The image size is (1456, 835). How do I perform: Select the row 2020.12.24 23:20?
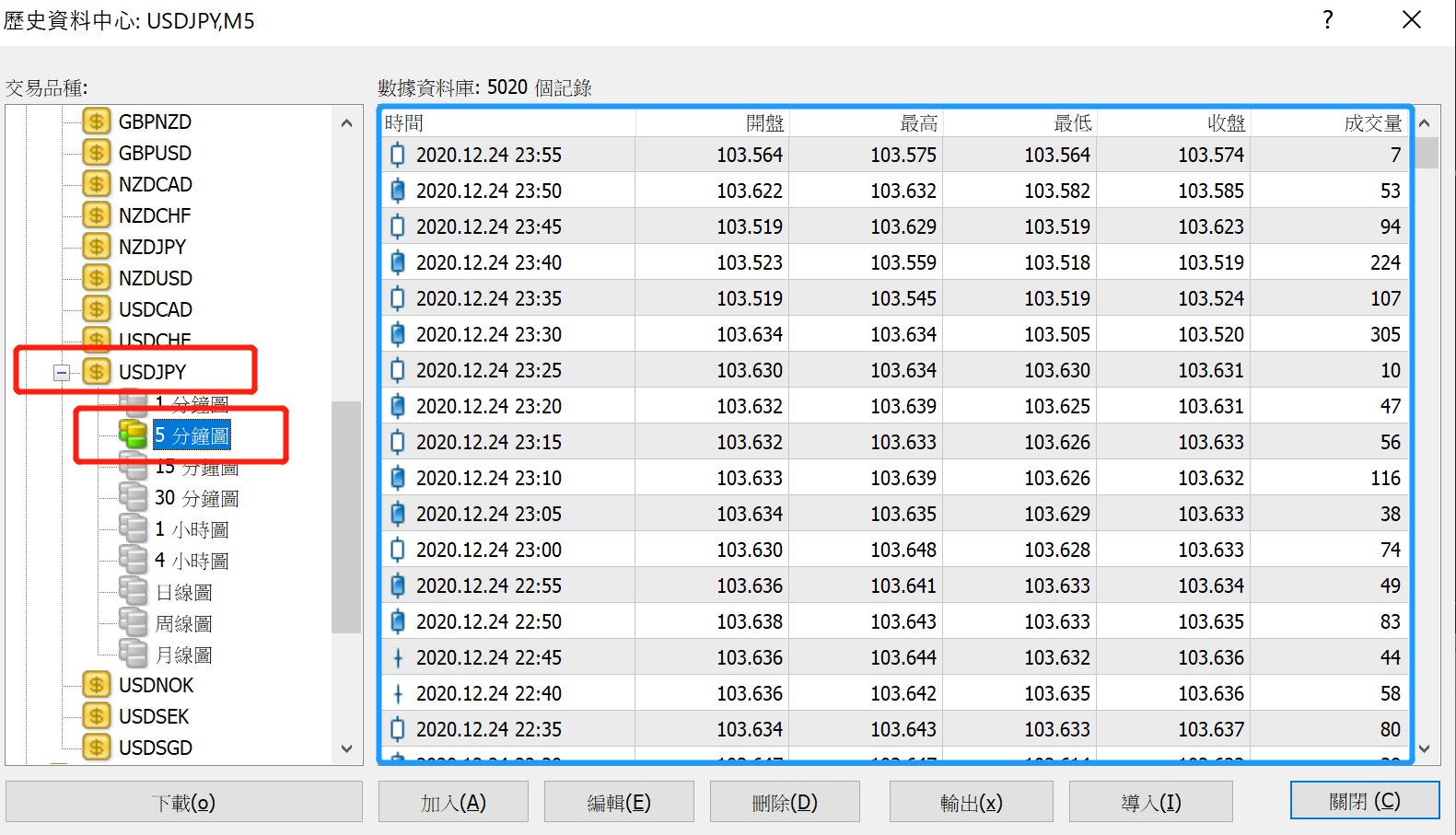(x=894, y=406)
